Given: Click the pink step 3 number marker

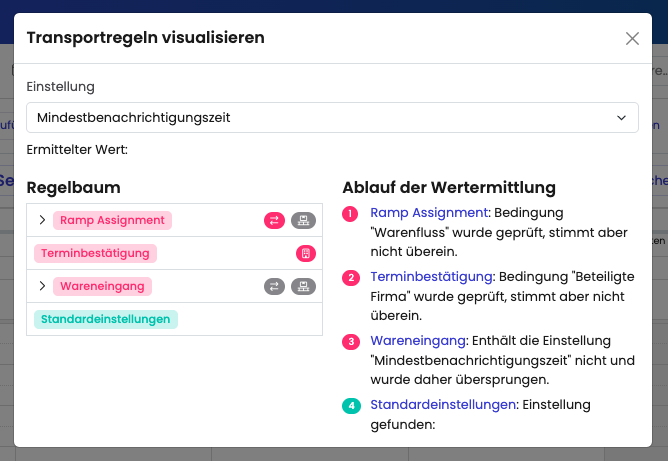Looking at the screenshot, I should tap(350, 342).
